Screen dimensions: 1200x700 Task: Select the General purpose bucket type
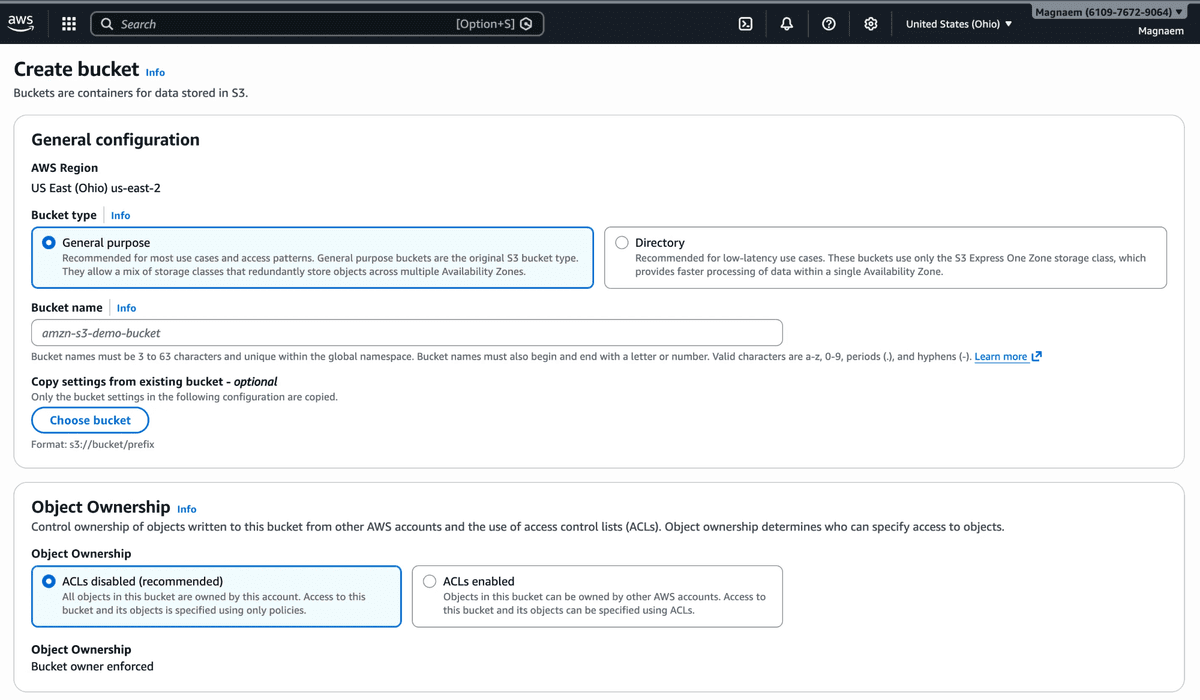pyautogui.click(x=49, y=242)
